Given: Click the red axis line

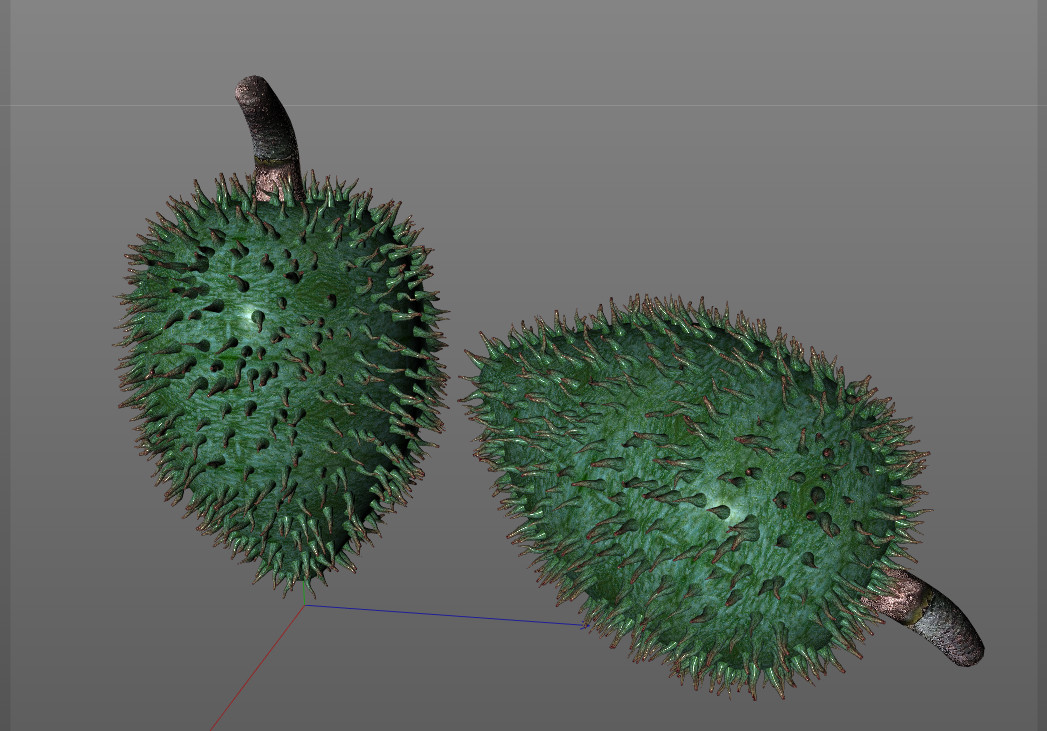Looking at the screenshot, I should 257,668.
